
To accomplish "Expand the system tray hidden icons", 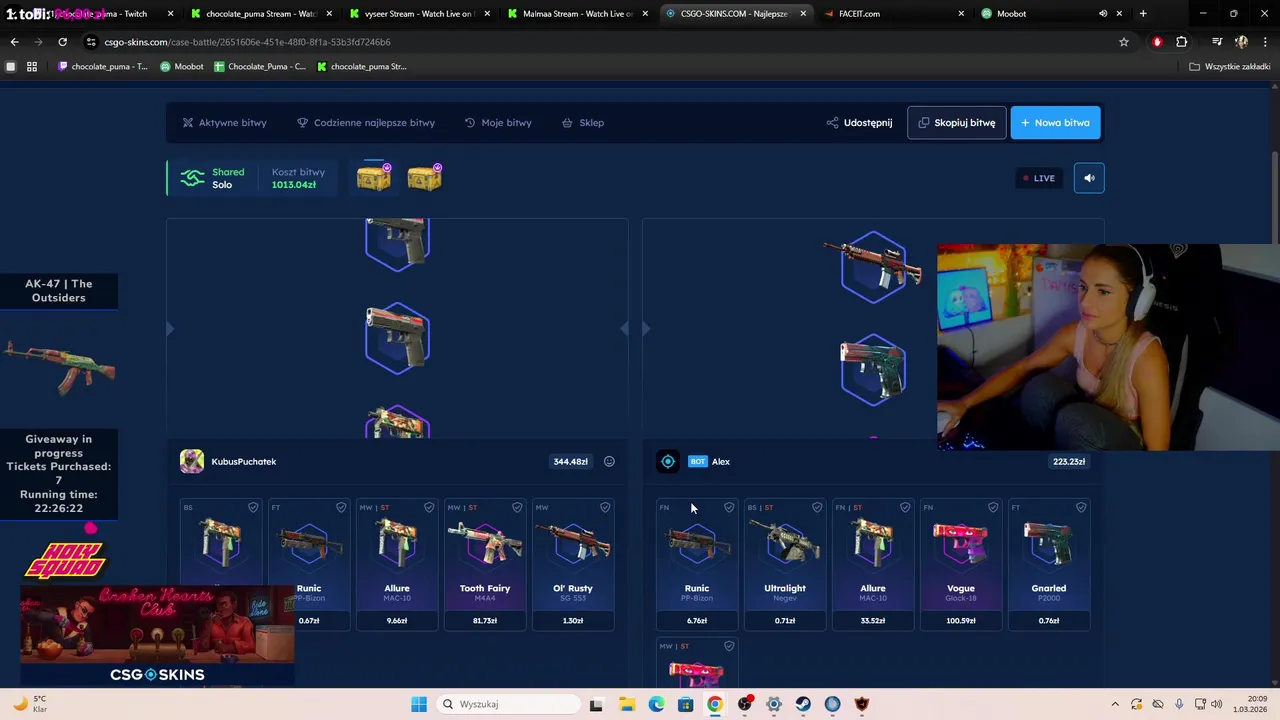I will click(1116, 704).
